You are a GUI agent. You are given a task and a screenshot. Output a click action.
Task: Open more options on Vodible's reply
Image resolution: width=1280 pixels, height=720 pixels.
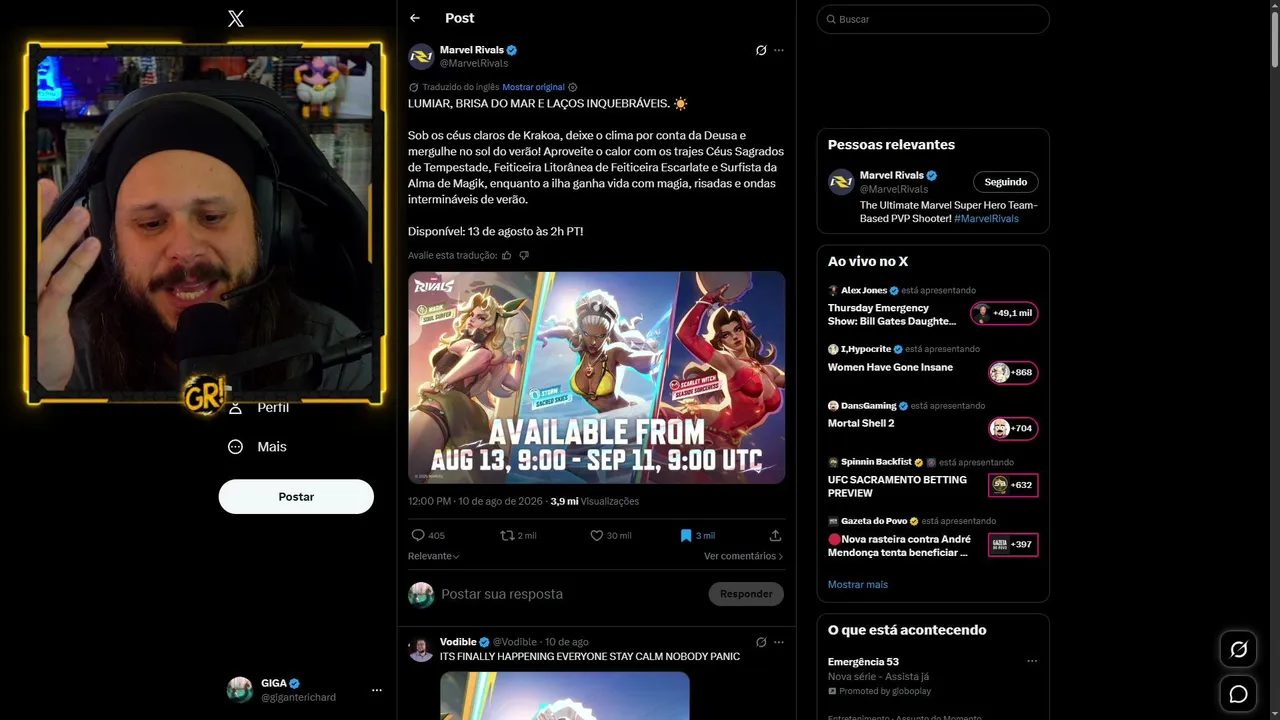click(x=779, y=642)
